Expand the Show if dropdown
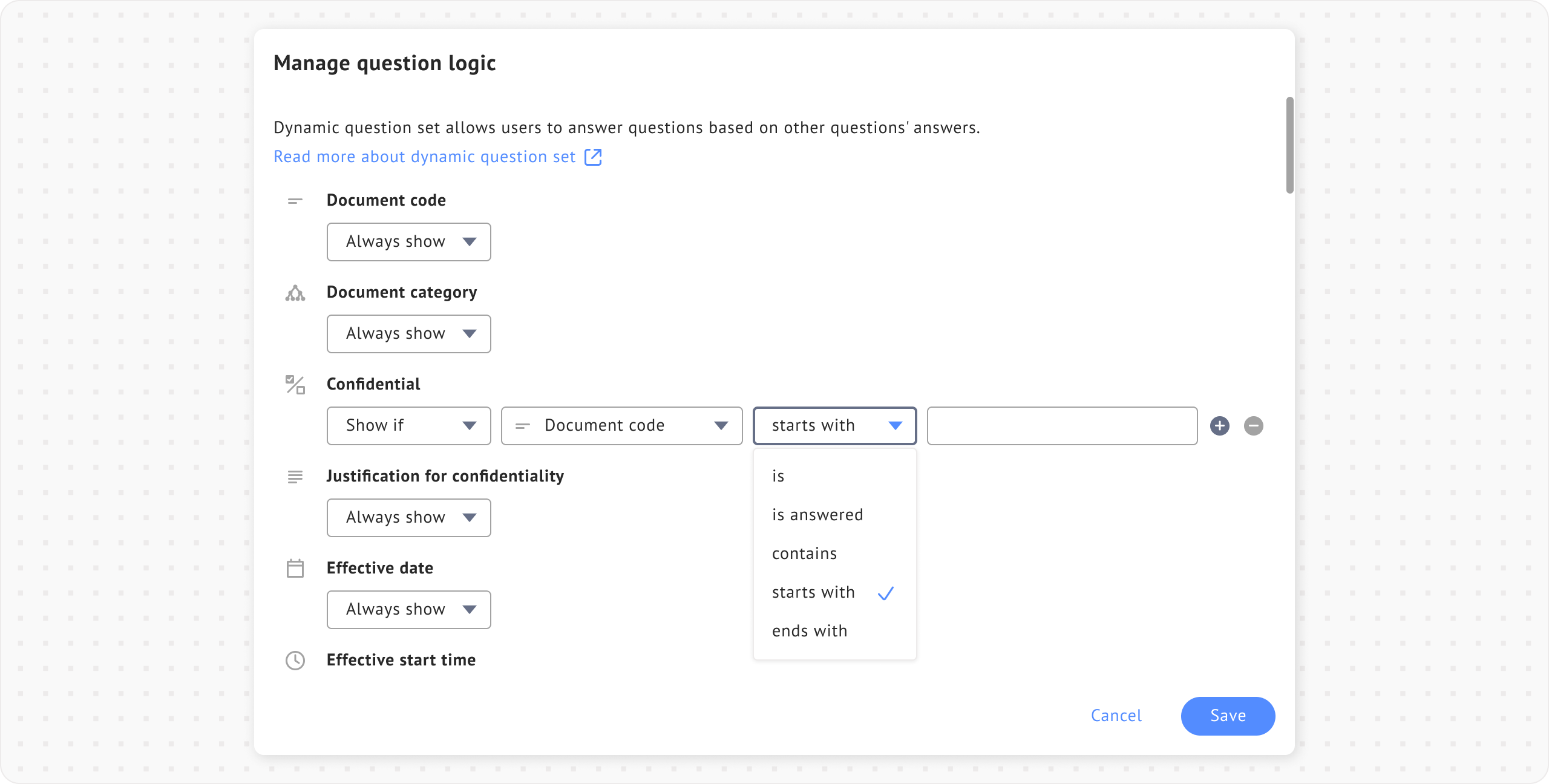Screen dimensions: 1549x784 (x=408, y=426)
